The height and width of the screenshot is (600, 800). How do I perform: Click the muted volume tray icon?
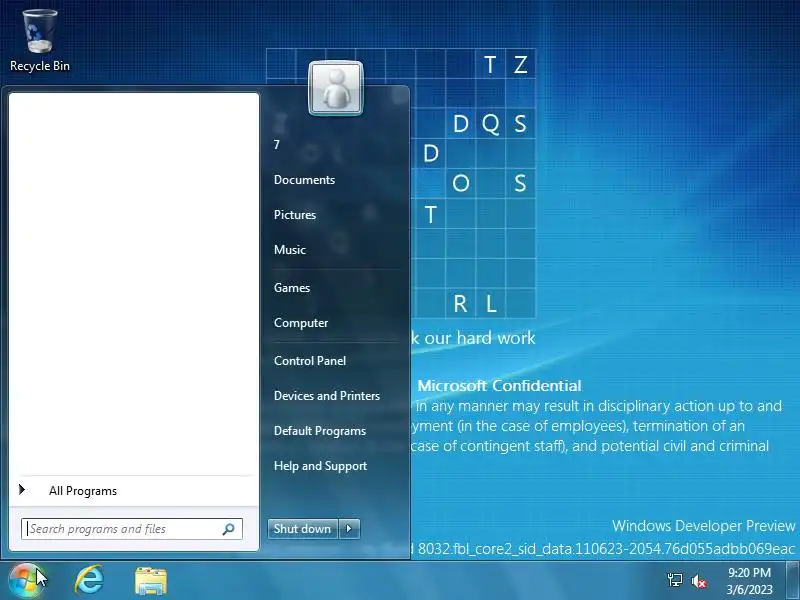click(698, 581)
